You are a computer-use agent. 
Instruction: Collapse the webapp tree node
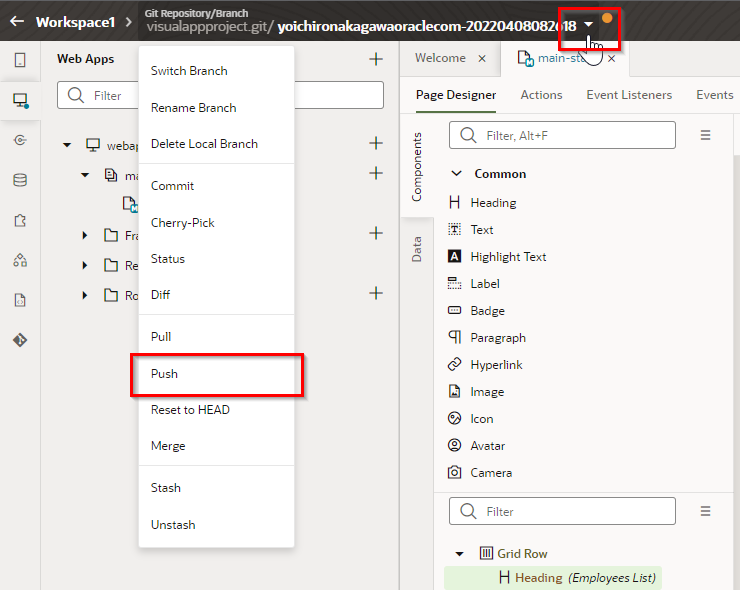point(67,145)
